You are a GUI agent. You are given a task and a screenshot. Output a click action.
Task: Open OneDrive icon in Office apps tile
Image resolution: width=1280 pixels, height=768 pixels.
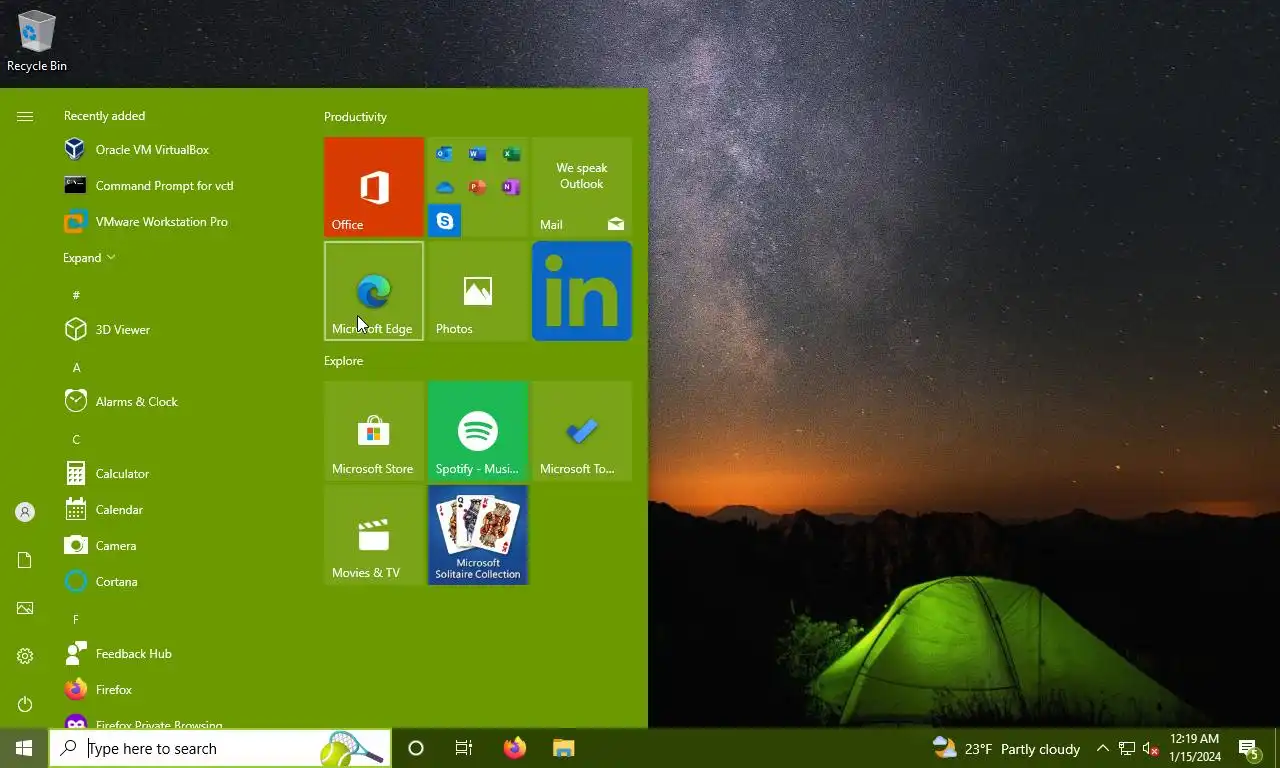[x=444, y=187]
